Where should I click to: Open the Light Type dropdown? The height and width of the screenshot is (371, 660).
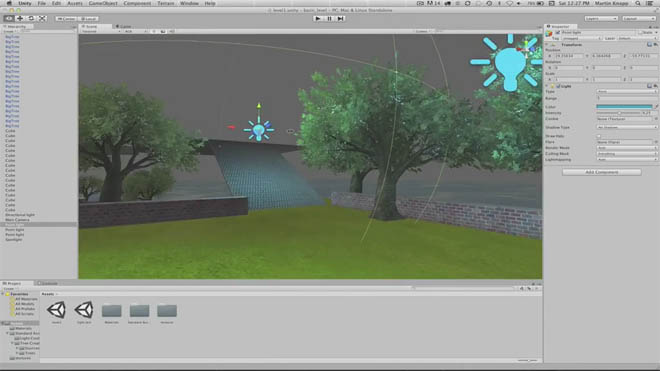point(626,91)
